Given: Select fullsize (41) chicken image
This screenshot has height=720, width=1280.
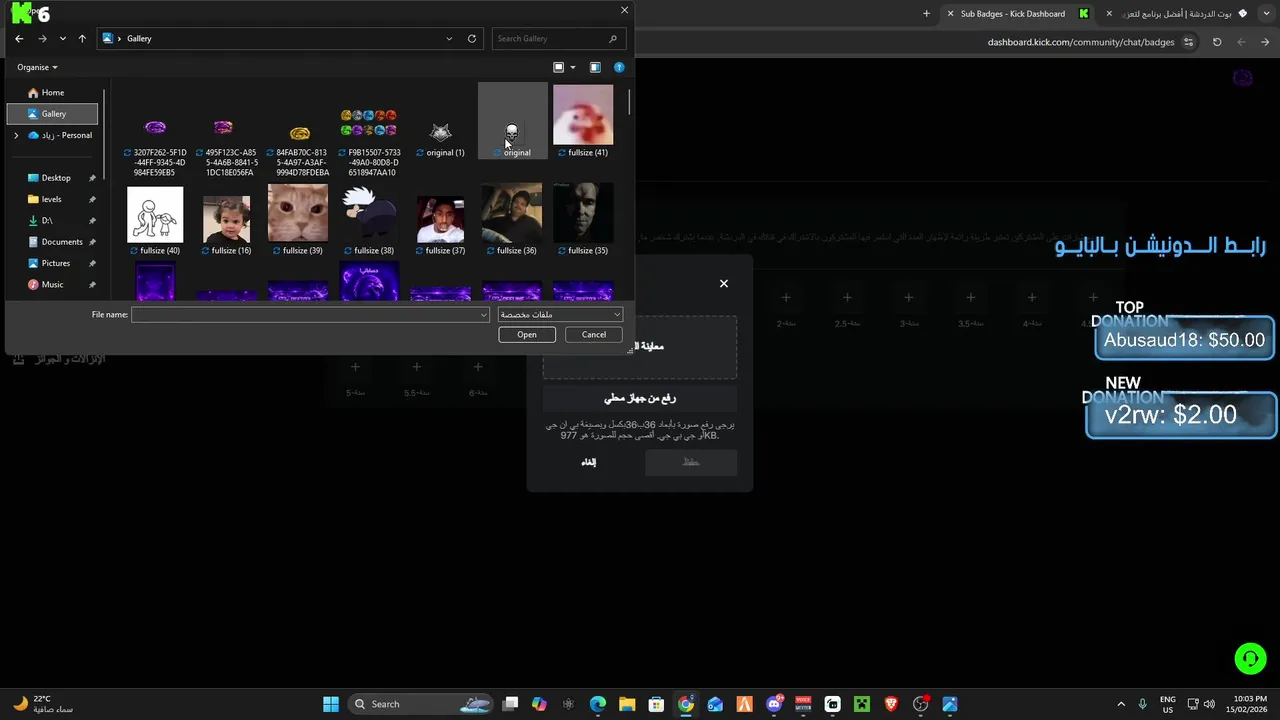Looking at the screenshot, I should (x=583, y=121).
